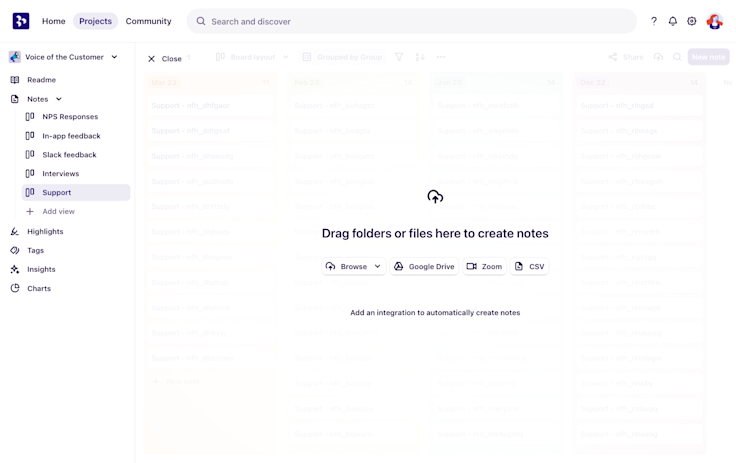The image size is (736, 463).
Task: Open the Community section
Action: pos(148,21)
